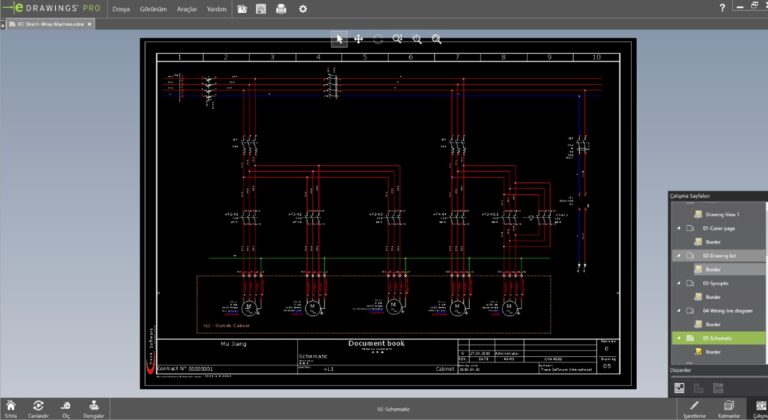This screenshot has width=768, height=420.
Task: Select the 02-Drawing list sheet
Action: pos(719,256)
